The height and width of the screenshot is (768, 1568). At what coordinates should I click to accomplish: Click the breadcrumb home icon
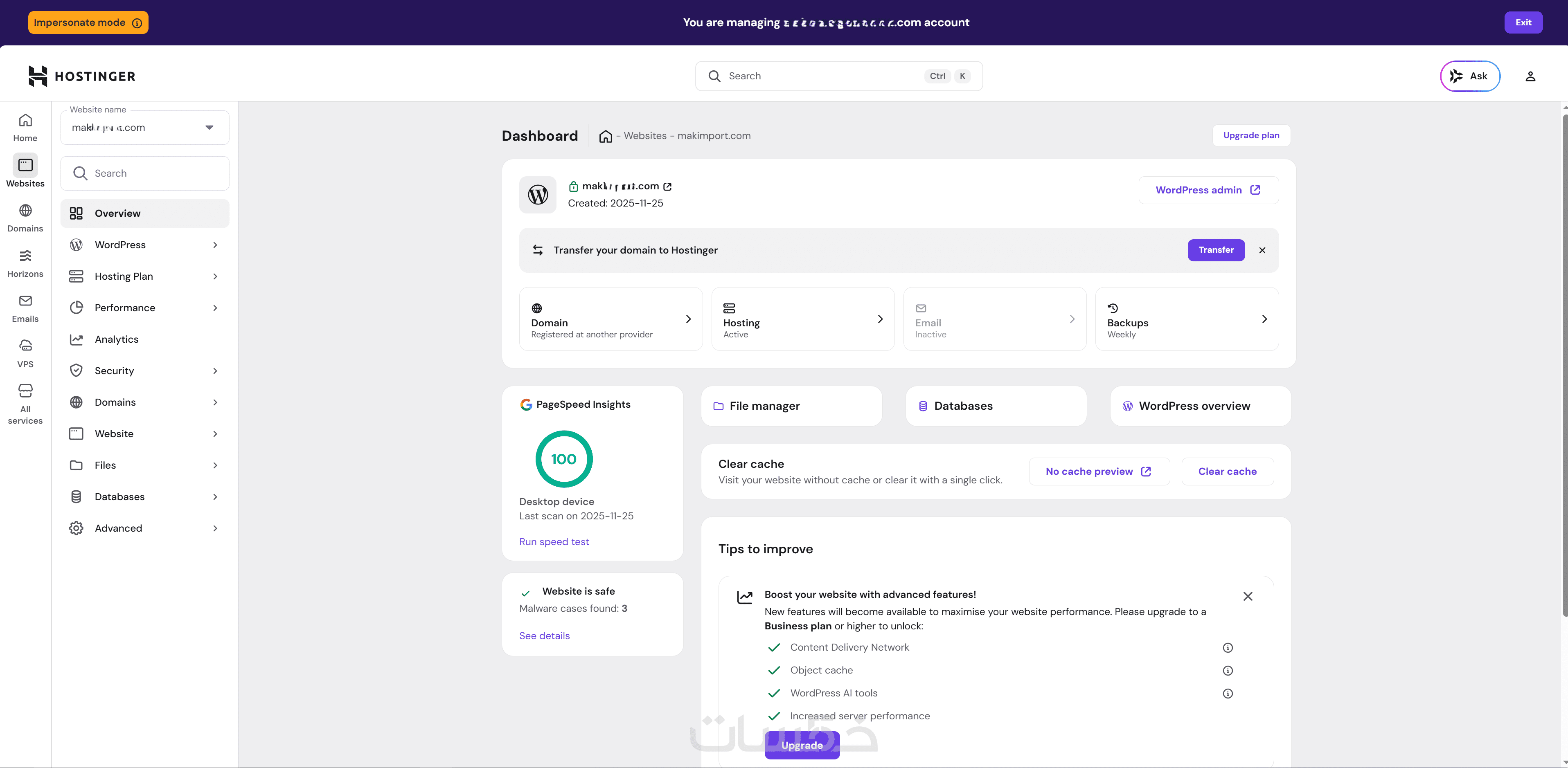click(605, 136)
